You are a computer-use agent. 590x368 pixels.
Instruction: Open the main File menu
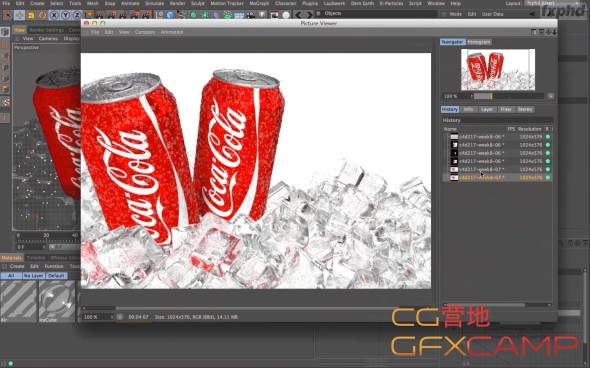(6, 3)
